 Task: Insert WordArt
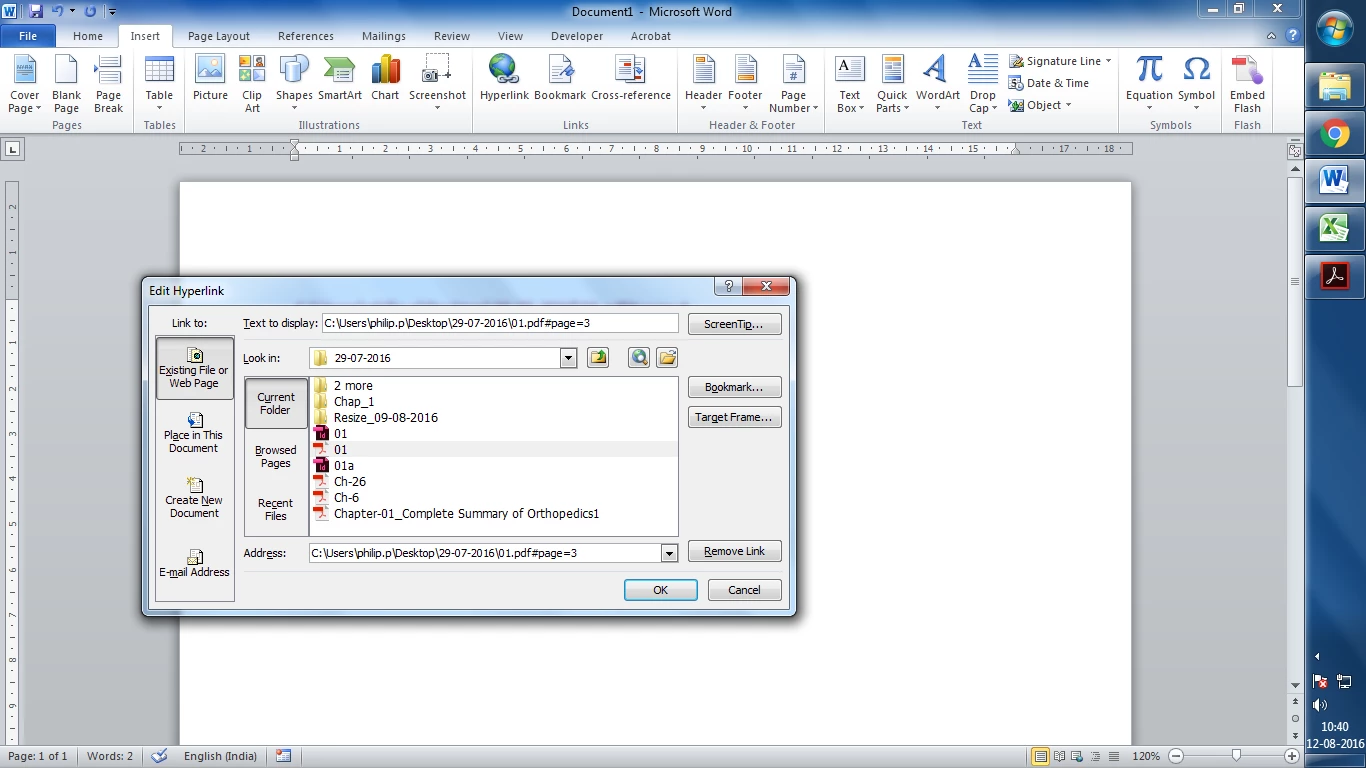pos(937,85)
